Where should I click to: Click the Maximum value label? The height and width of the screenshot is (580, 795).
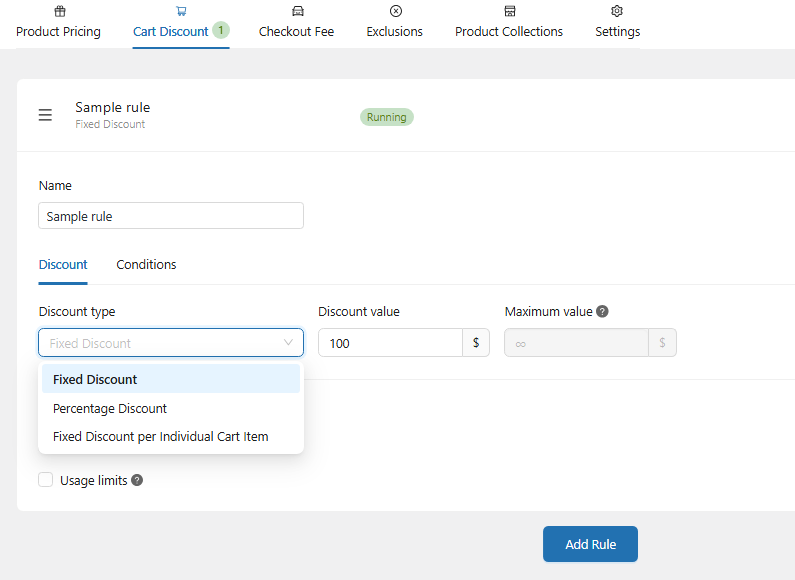click(549, 312)
